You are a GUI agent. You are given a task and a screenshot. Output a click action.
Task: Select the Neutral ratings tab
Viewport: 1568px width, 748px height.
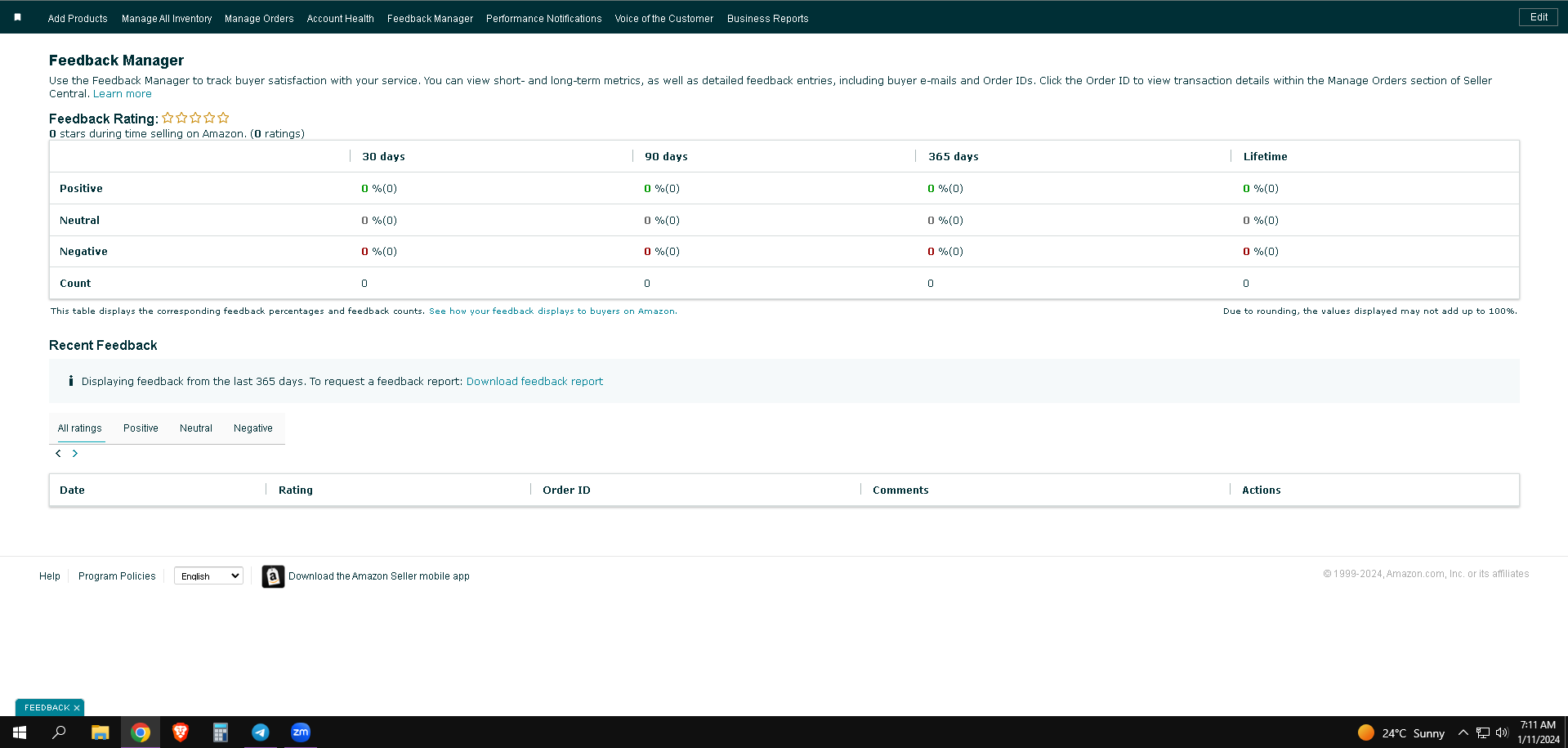click(196, 428)
